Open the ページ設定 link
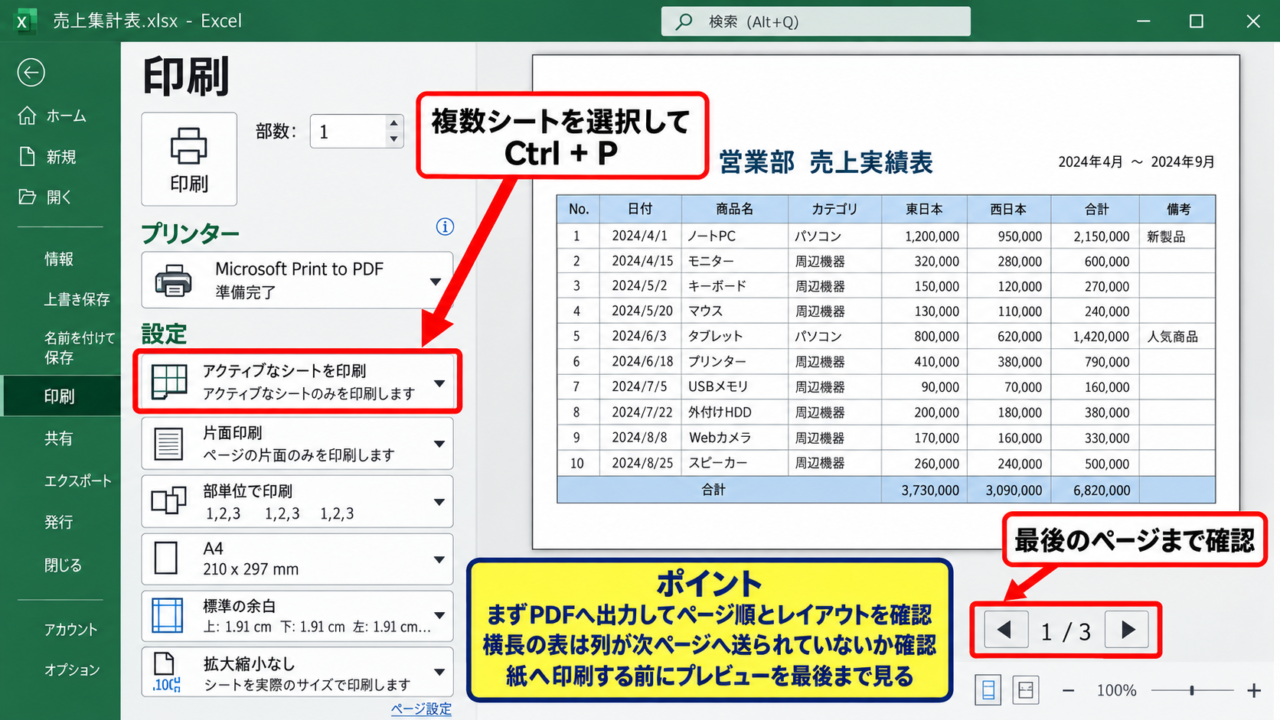This screenshot has height=720, width=1280. pos(421,709)
